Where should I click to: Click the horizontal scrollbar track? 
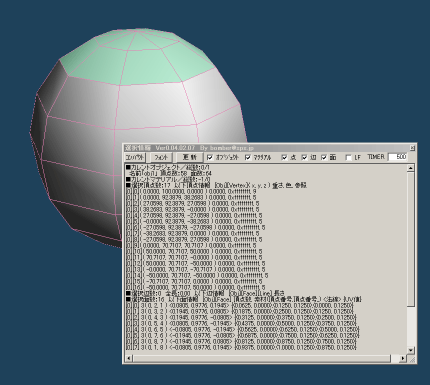pyautogui.click(x=395, y=358)
